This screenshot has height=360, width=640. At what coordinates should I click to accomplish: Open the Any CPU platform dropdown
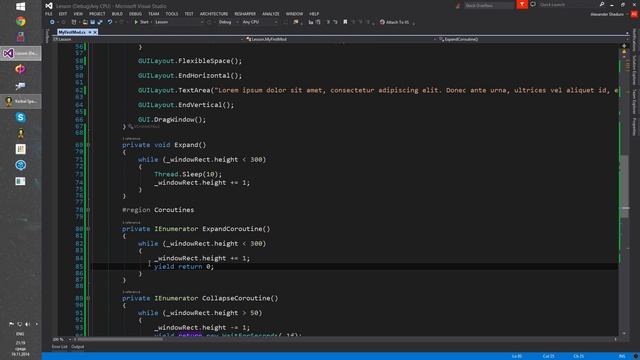tap(260, 22)
